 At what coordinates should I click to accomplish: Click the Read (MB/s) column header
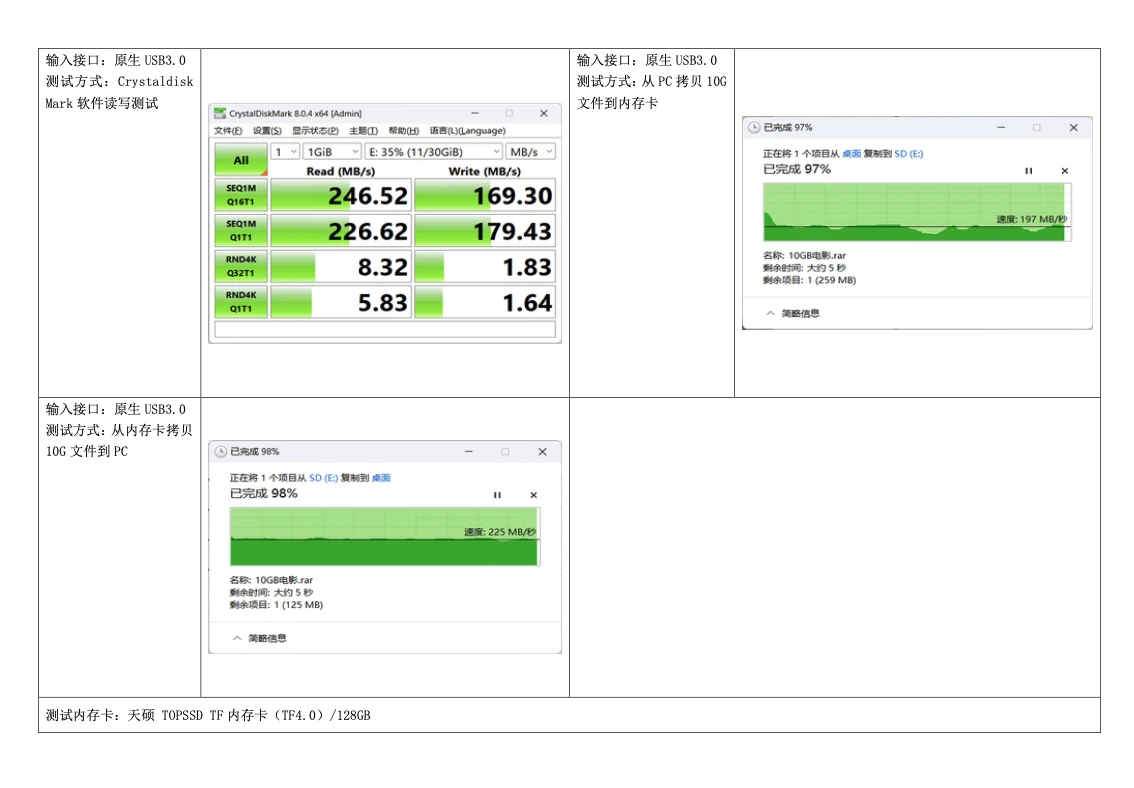point(341,171)
